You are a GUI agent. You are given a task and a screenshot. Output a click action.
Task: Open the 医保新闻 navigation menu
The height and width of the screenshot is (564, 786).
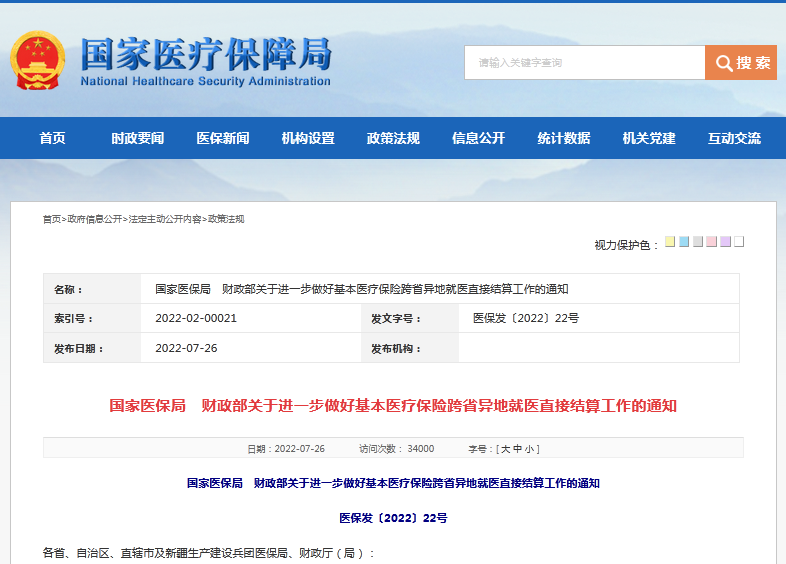click(223, 138)
